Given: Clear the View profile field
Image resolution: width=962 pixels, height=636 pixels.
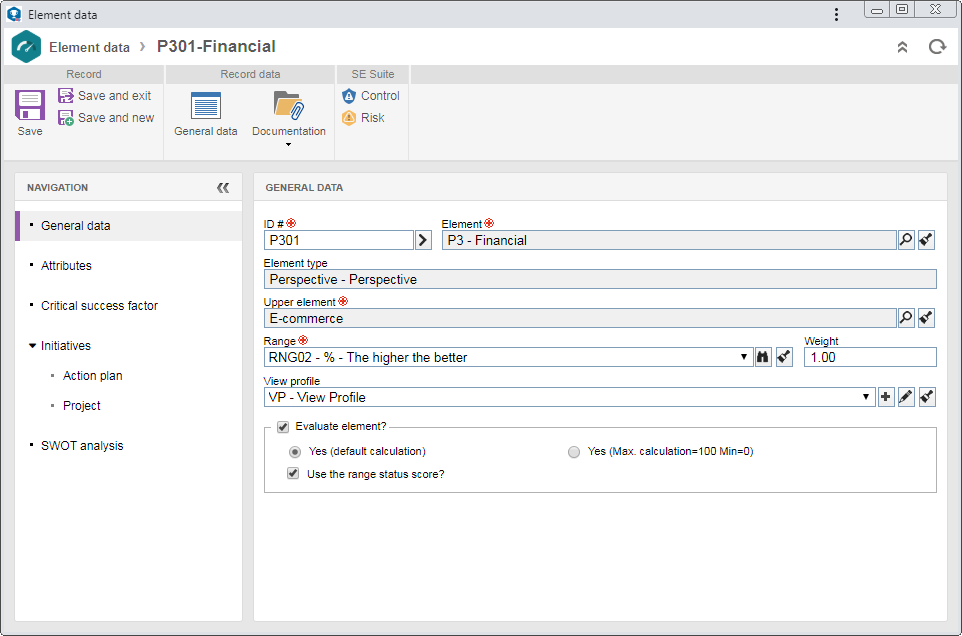Looking at the screenshot, I should 927,397.
